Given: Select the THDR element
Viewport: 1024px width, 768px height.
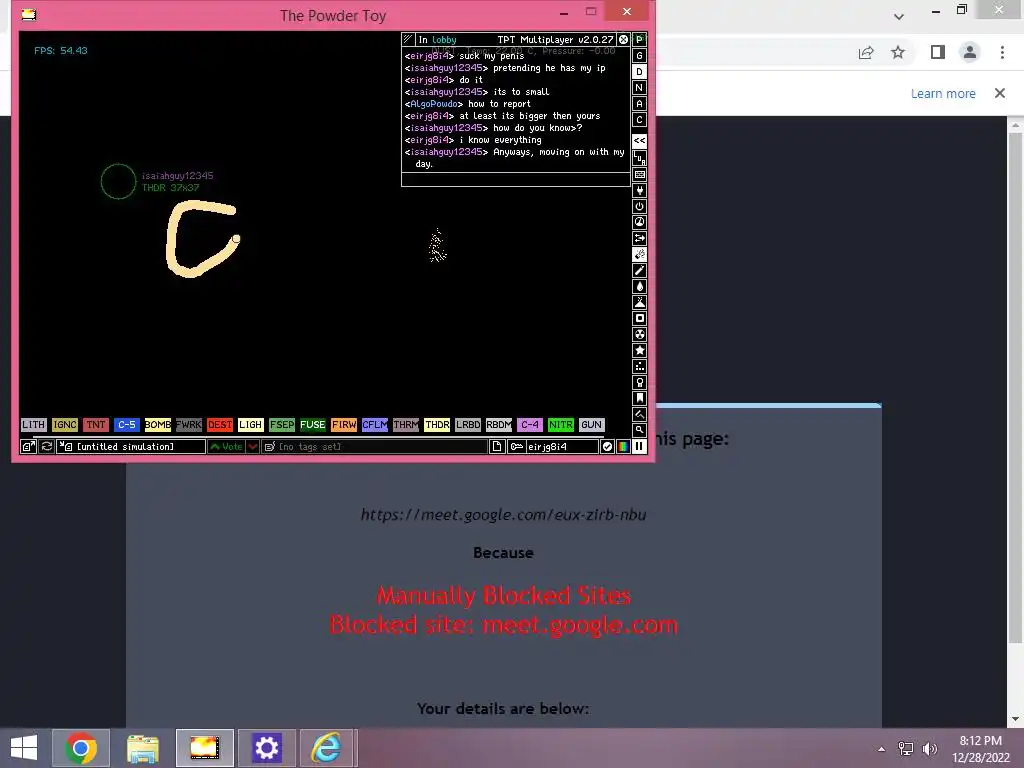Looking at the screenshot, I should pos(437,424).
